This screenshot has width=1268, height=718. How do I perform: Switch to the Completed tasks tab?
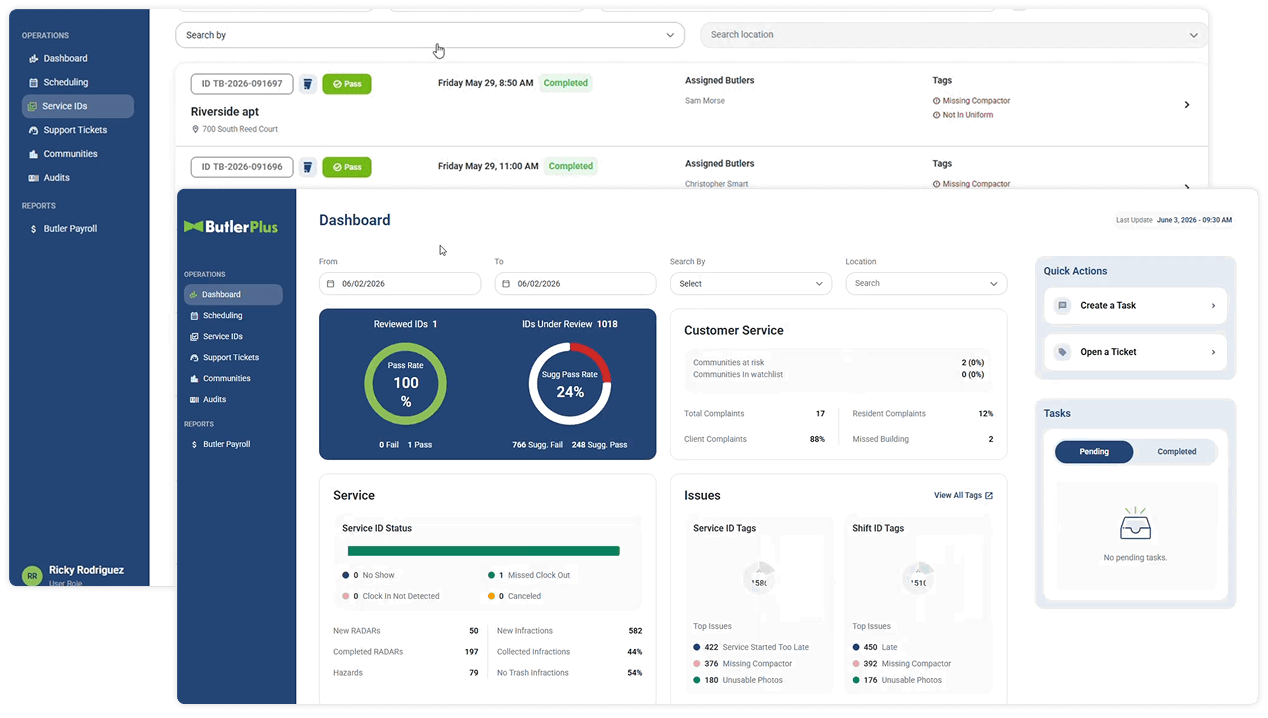(1176, 452)
